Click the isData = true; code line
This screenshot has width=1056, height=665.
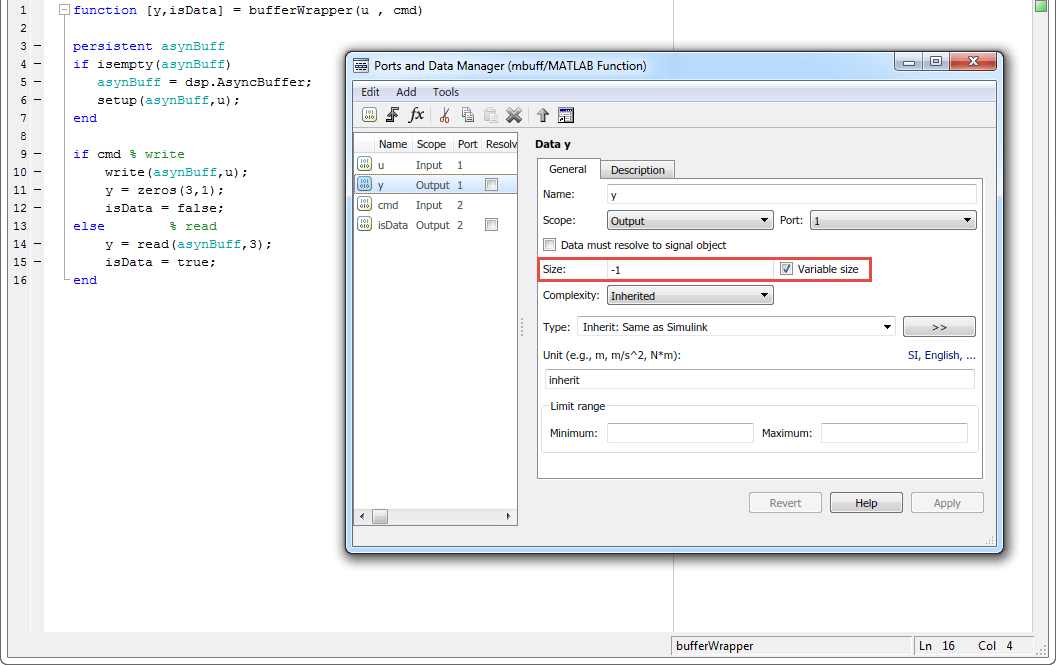pos(160,262)
